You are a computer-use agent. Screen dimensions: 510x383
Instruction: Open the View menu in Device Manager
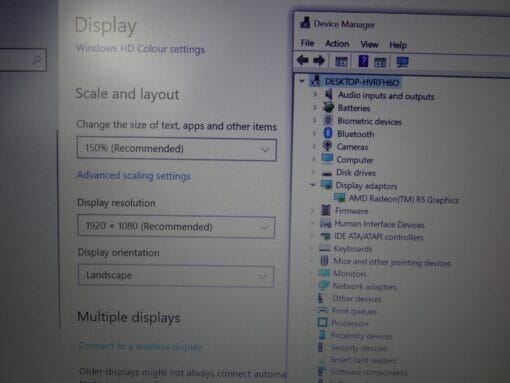pos(369,44)
